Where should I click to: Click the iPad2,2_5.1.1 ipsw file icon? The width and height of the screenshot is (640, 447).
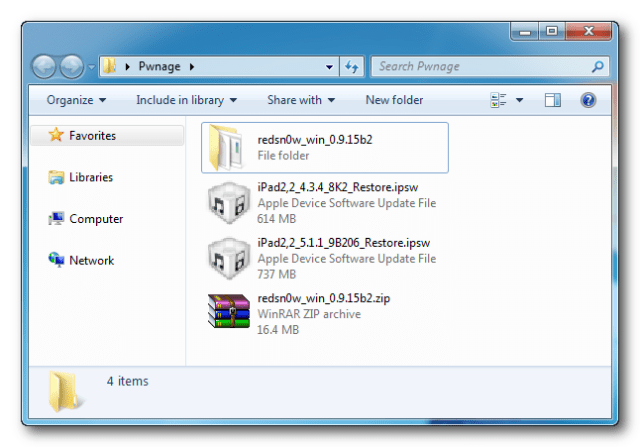pyautogui.click(x=229, y=258)
